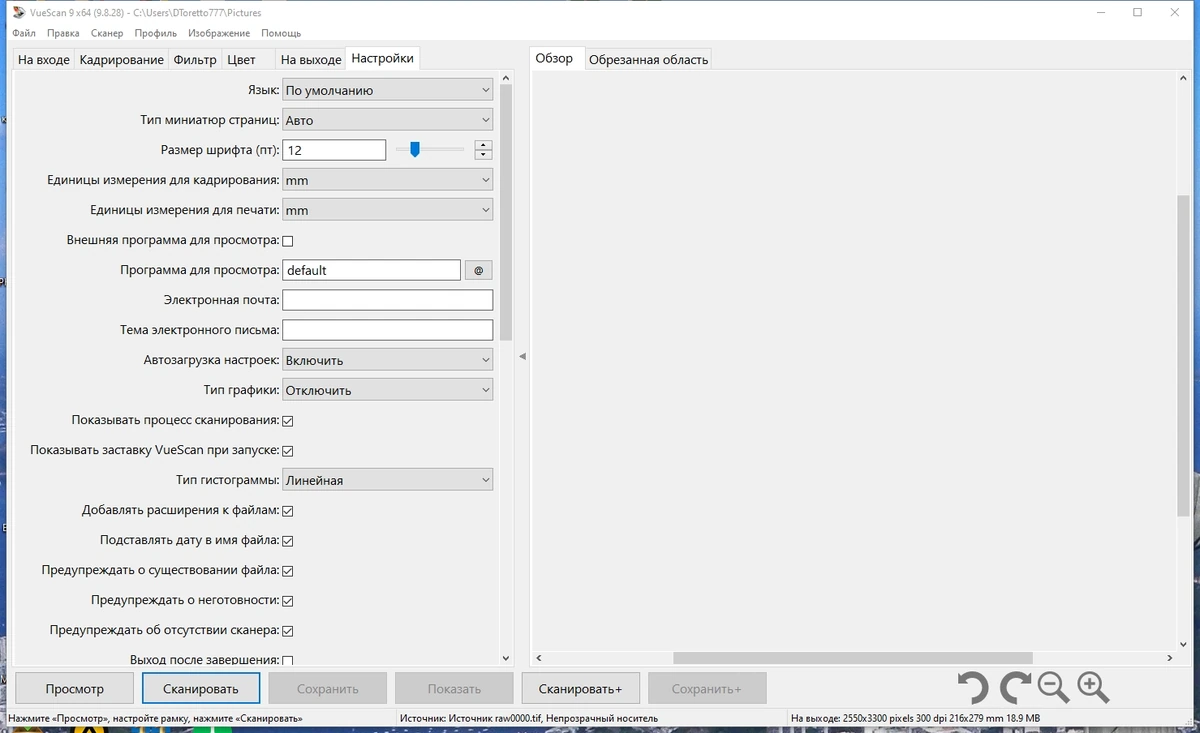Click the VueScan icon in the title bar

click(x=19, y=12)
